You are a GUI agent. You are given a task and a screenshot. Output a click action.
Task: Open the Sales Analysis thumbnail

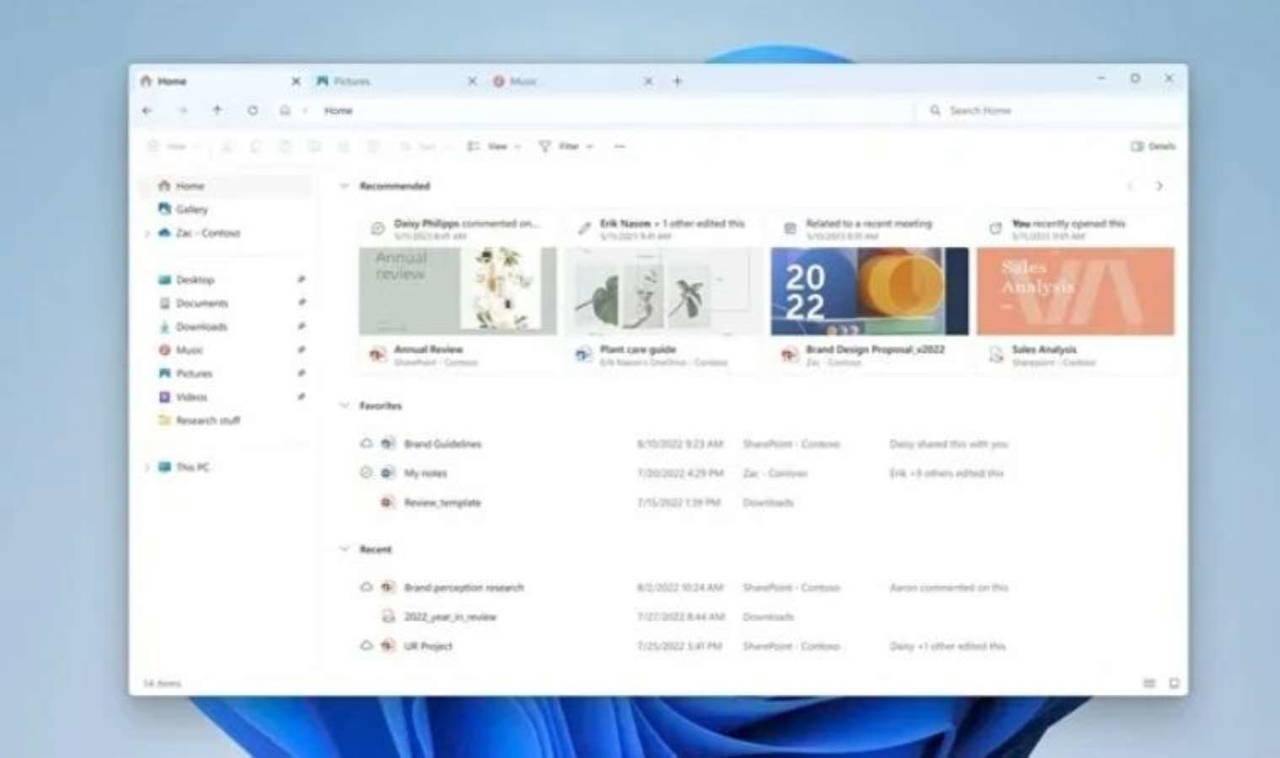pos(1075,291)
